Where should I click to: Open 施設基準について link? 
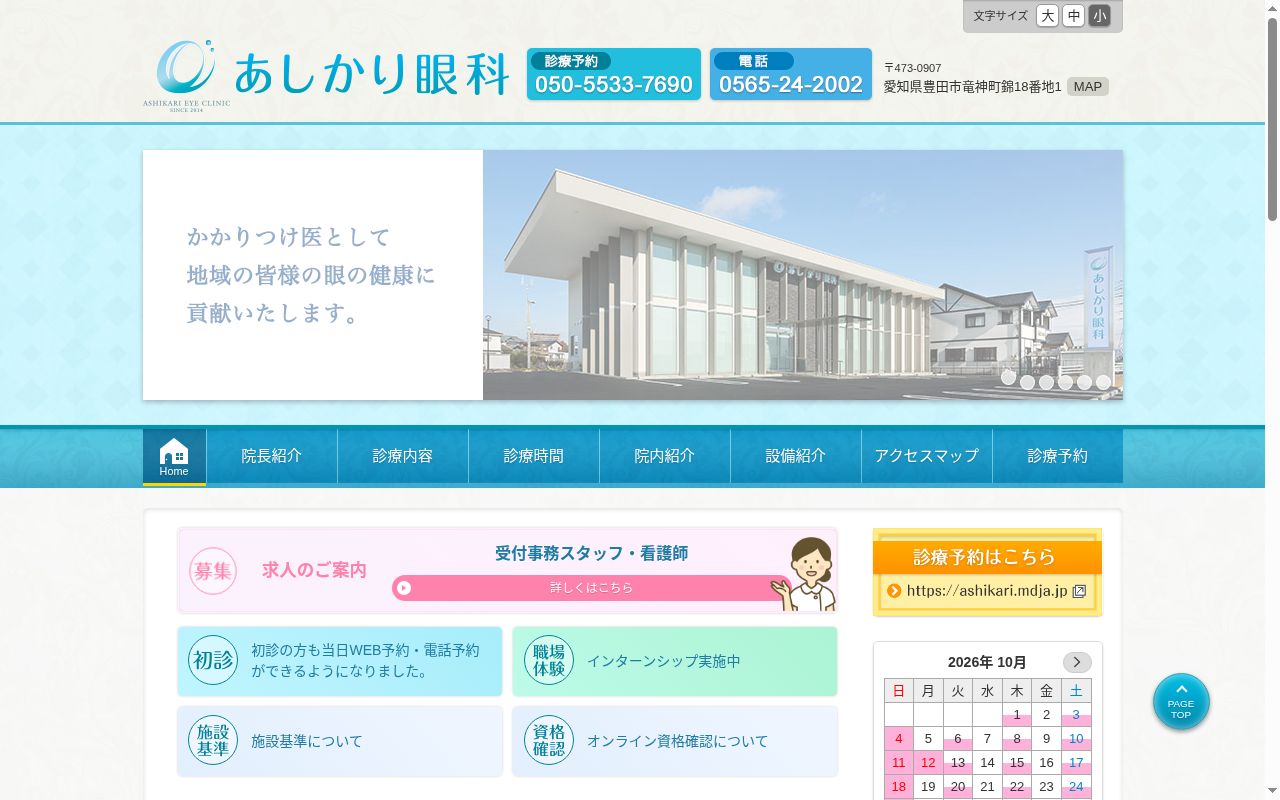click(x=340, y=741)
